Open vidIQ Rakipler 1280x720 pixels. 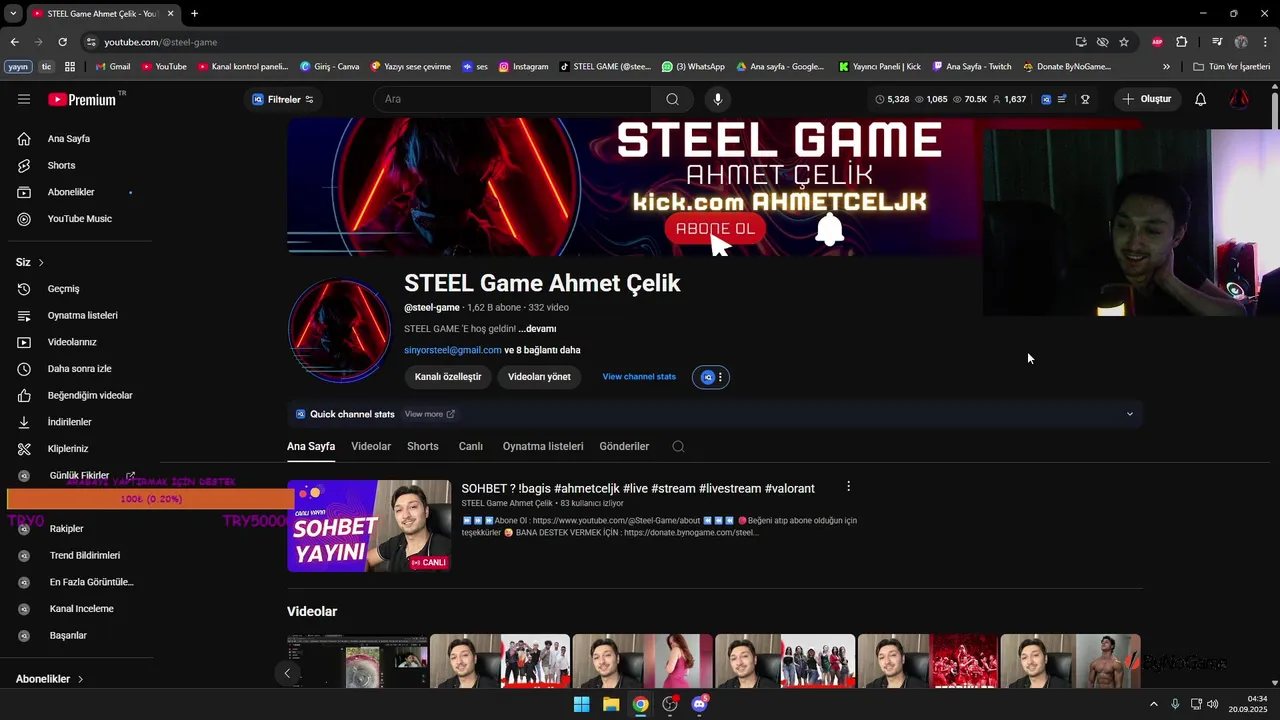[66, 529]
